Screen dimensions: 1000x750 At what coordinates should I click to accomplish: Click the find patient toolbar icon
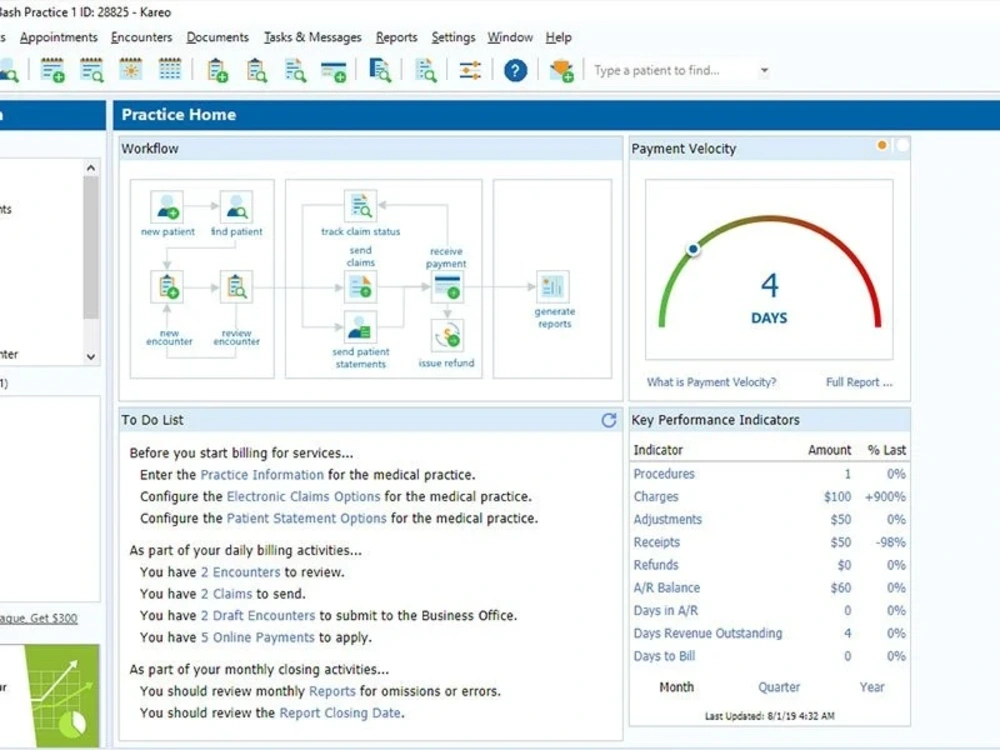(8, 70)
